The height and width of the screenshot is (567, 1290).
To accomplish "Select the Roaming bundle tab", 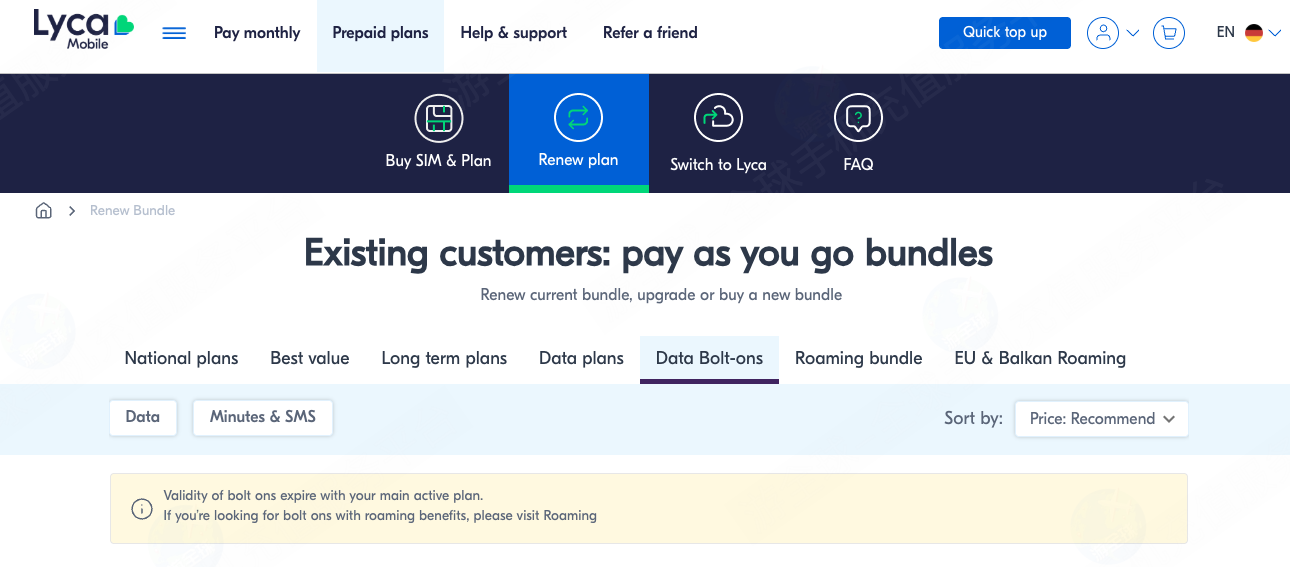I will click(x=858, y=358).
